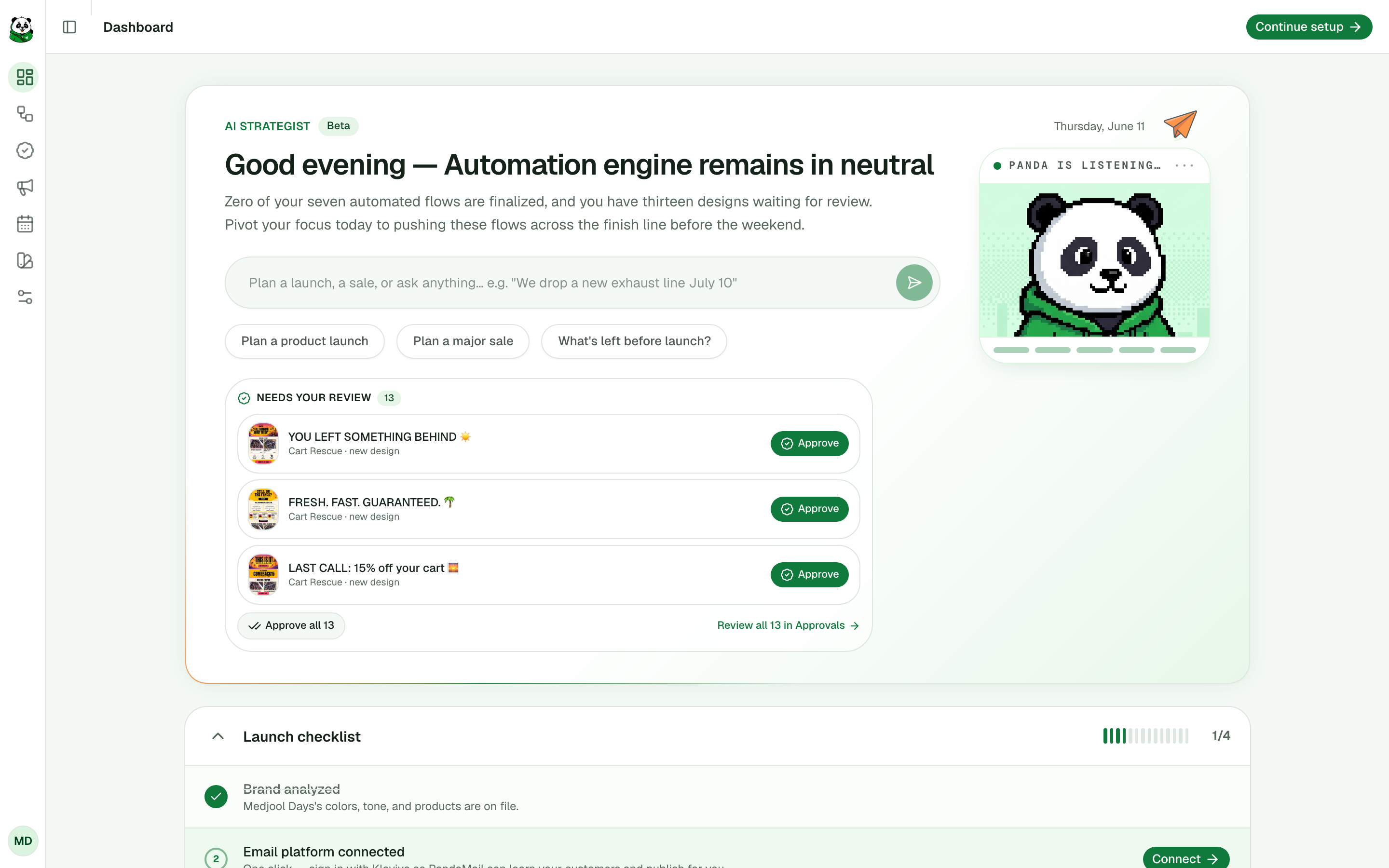Click the Needs Your Review check icon
1389x868 pixels.
click(x=244, y=398)
